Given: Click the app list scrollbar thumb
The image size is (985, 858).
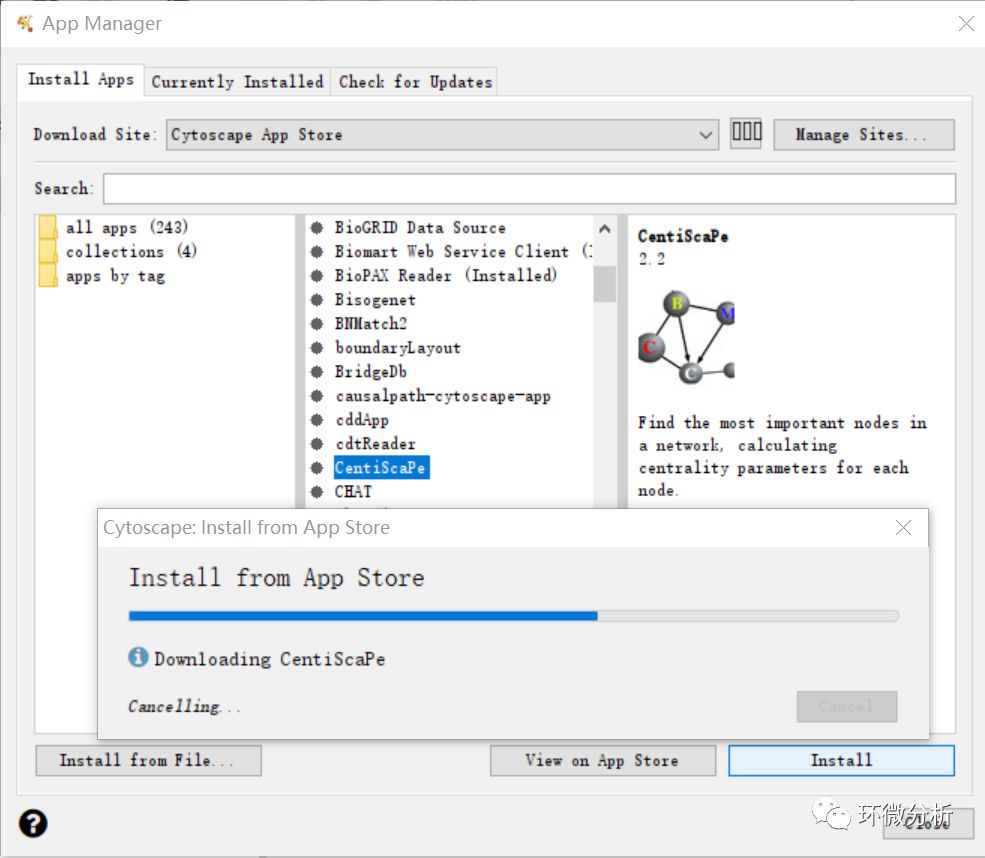Looking at the screenshot, I should click(604, 284).
